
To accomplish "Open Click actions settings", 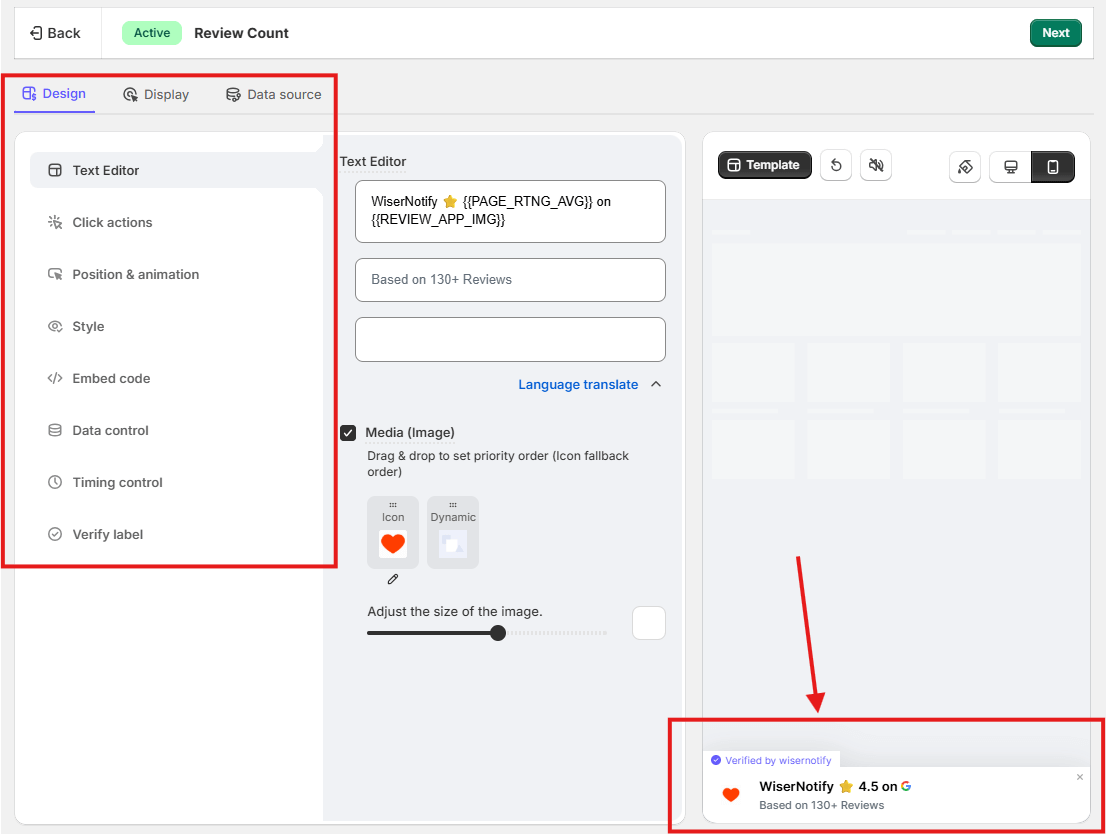I will (112, 222).
